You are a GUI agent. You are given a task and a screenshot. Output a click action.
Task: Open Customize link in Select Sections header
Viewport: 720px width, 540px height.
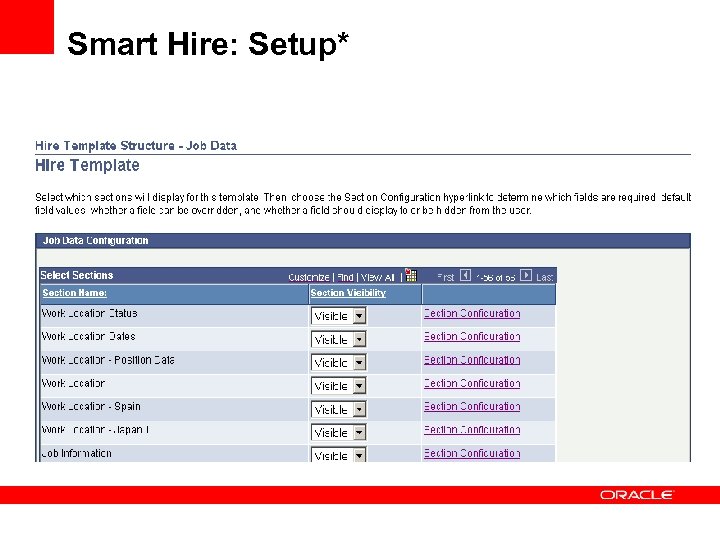click(309, 277)
